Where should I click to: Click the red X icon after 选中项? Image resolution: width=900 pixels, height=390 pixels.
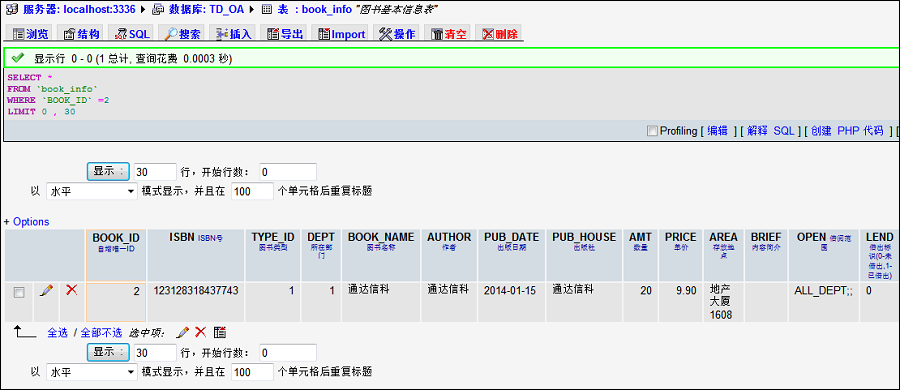pyautogui.click(x=200, y=332)
